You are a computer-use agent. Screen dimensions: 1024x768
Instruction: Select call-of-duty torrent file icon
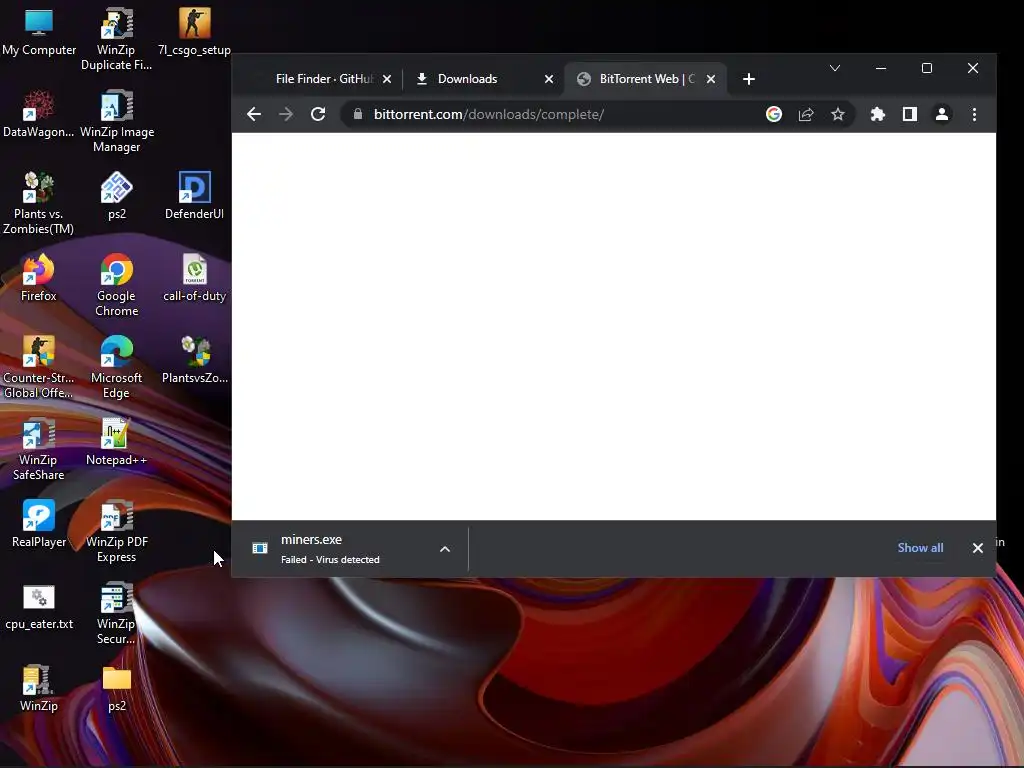[195, 278]
